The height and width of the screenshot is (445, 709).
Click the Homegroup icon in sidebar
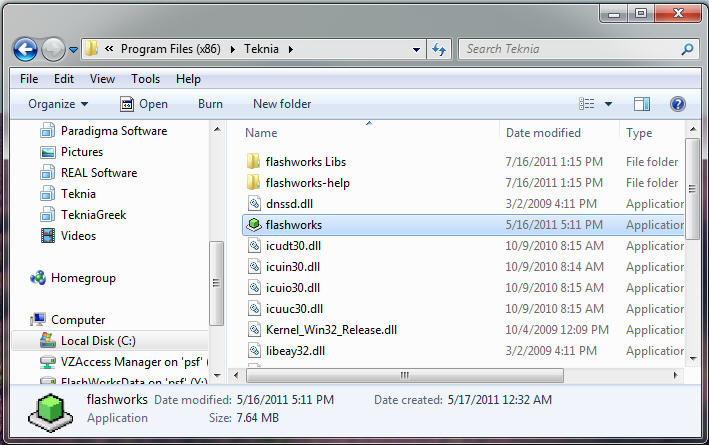39,278
